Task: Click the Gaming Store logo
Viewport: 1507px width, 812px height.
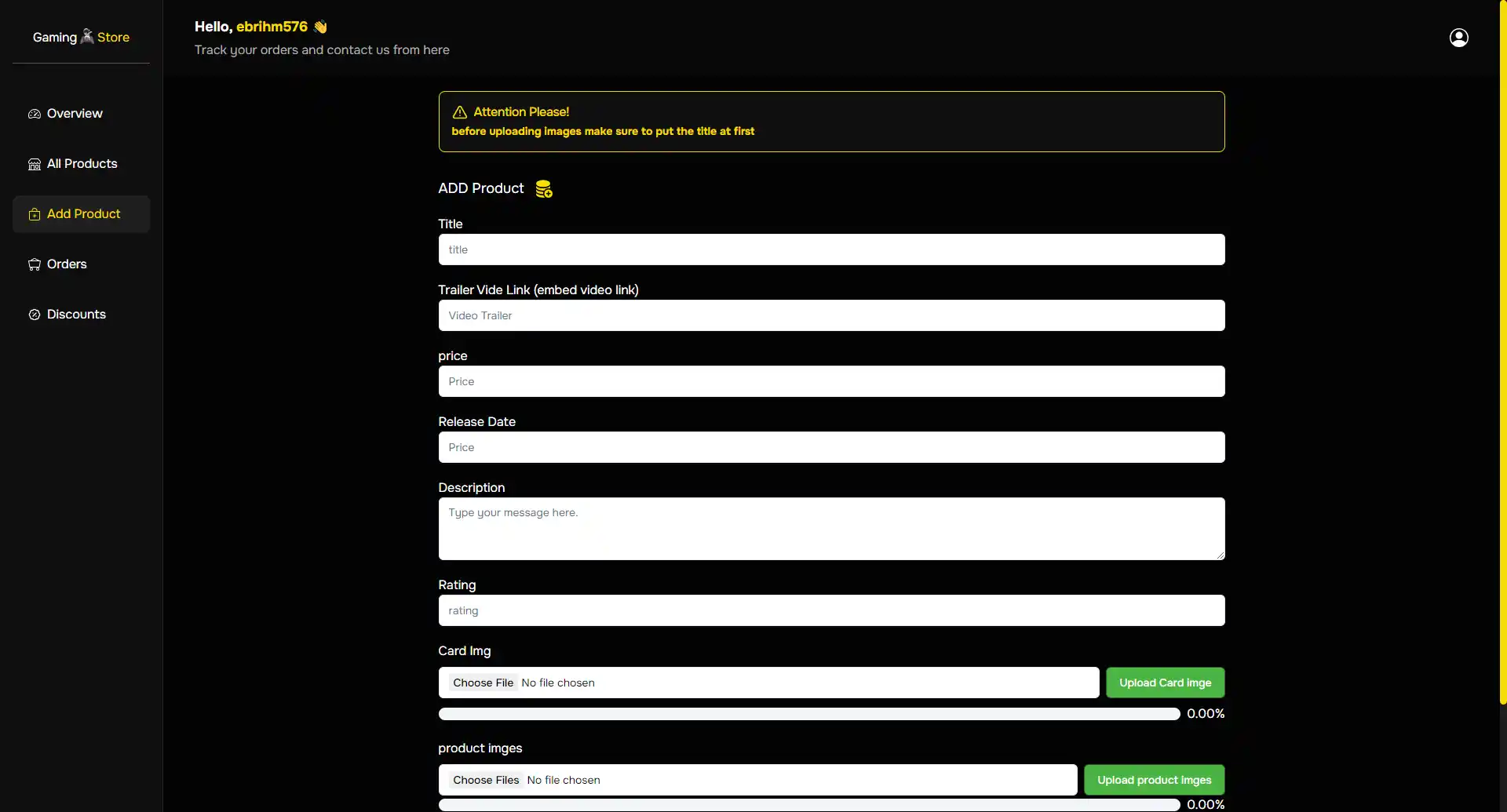Action: tap(81, 37)
